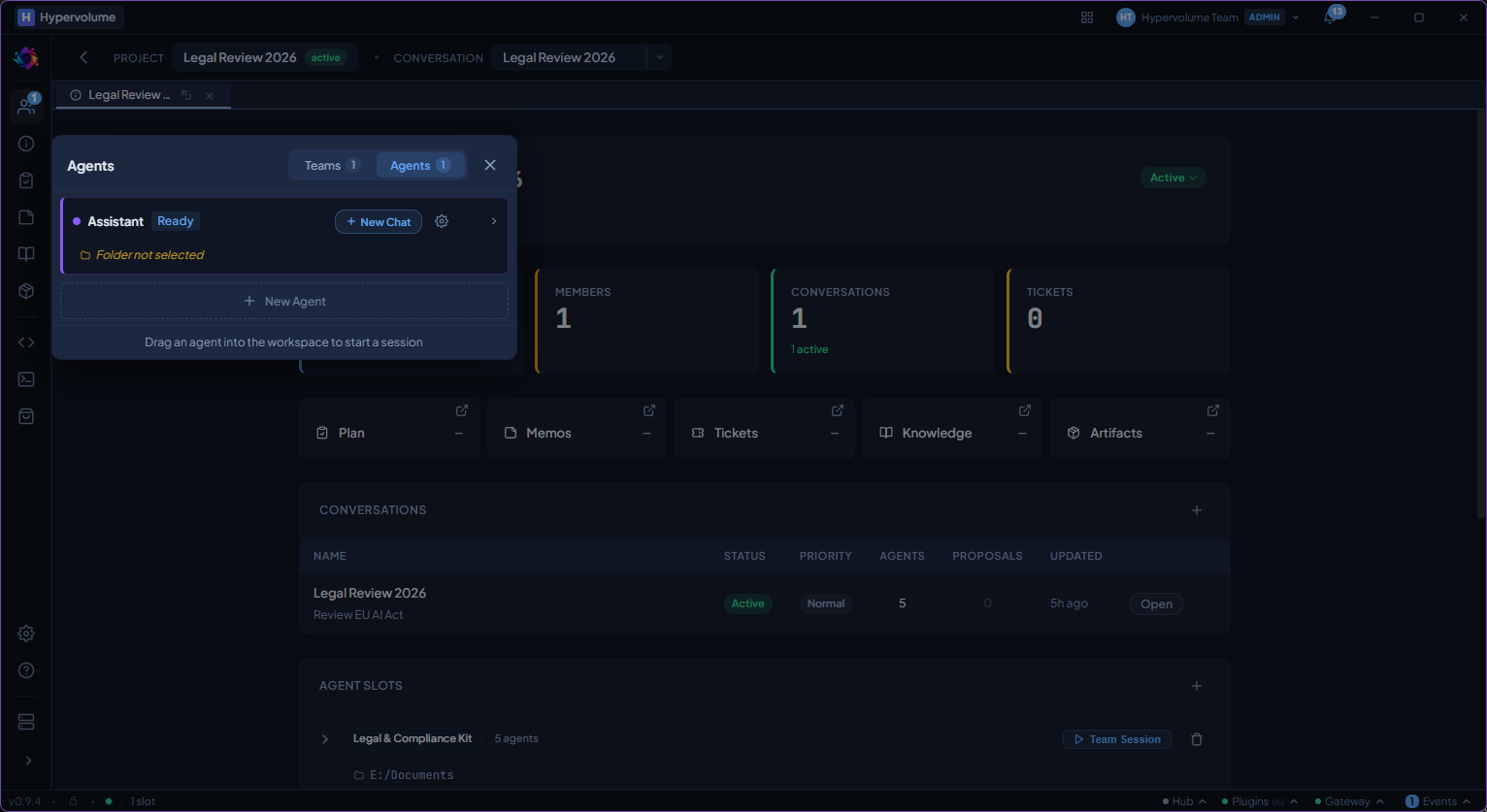This screenshot has height=812, width=1487.
Task: Open the knowledge book sidebar icon
Action: click(x=26, y=254)
